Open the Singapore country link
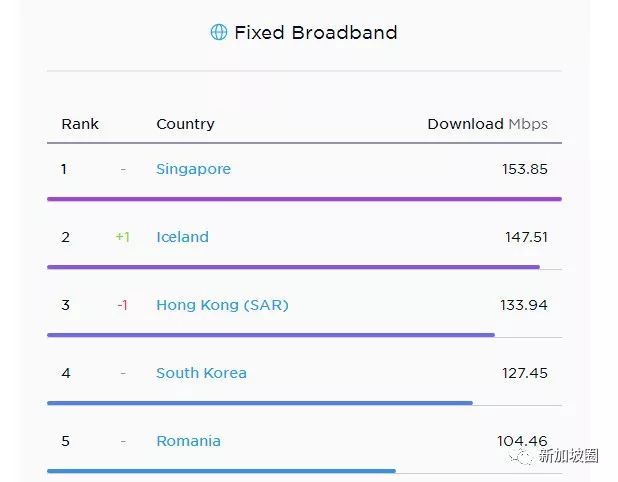The width and height of the screenshot is (618, 482). point(193,169)
